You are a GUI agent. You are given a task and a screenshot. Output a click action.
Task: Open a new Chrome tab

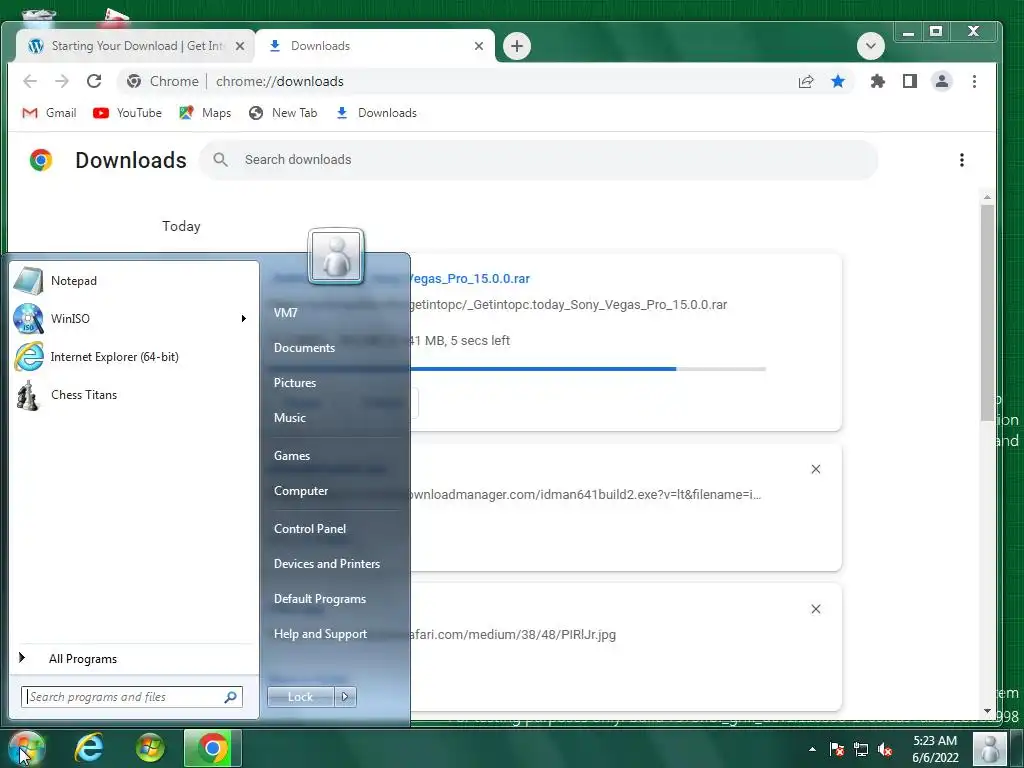[x=517, y=46]
